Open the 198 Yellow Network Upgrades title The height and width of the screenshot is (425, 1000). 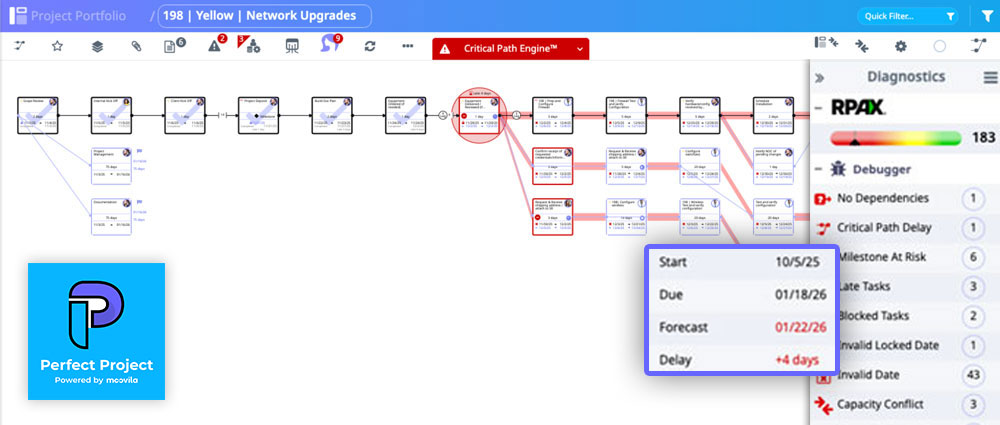click(265, 16)
